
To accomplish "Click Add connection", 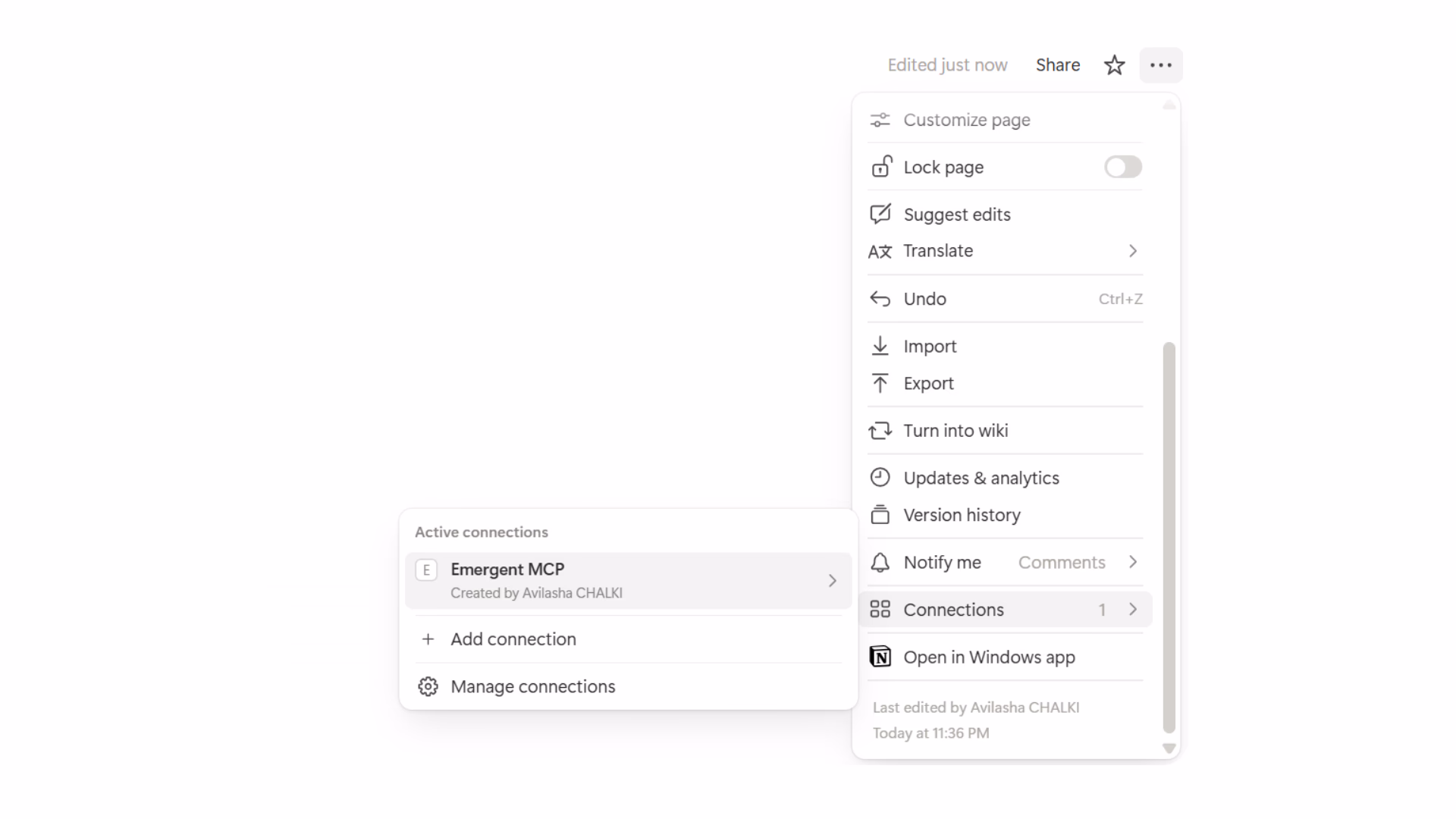I will click(628, 639).
